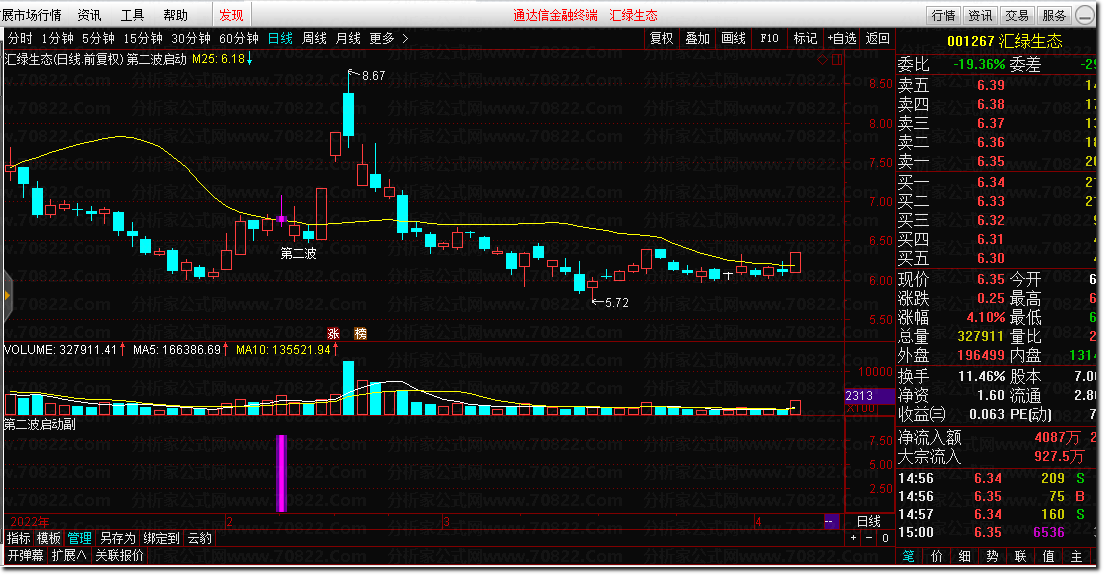
Task: Click the 5.72 low price label
Action: pos(617,303)
